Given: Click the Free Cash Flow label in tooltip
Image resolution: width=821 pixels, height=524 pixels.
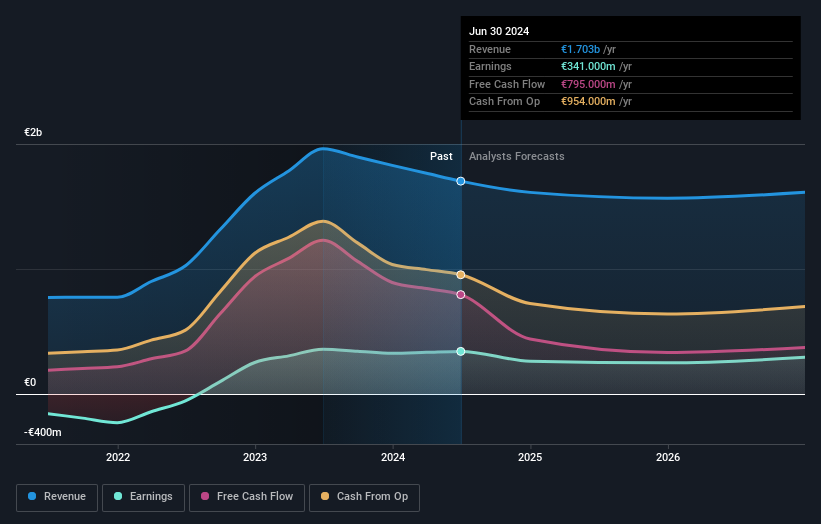Looking at the screenshot, I should 507,84.
